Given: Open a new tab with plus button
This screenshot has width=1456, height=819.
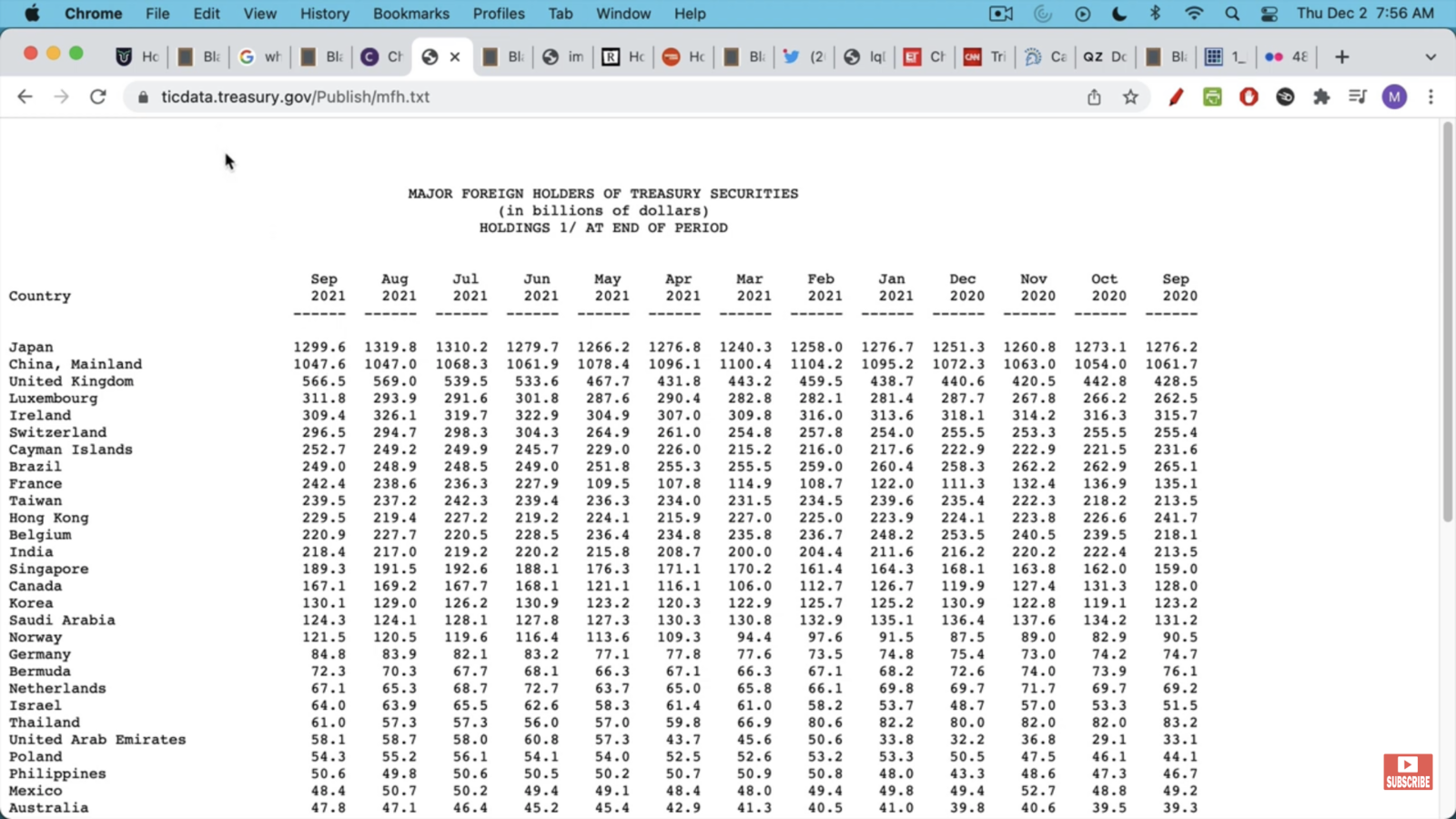Looking at the screenshot, I should [x=1341, y=56].
